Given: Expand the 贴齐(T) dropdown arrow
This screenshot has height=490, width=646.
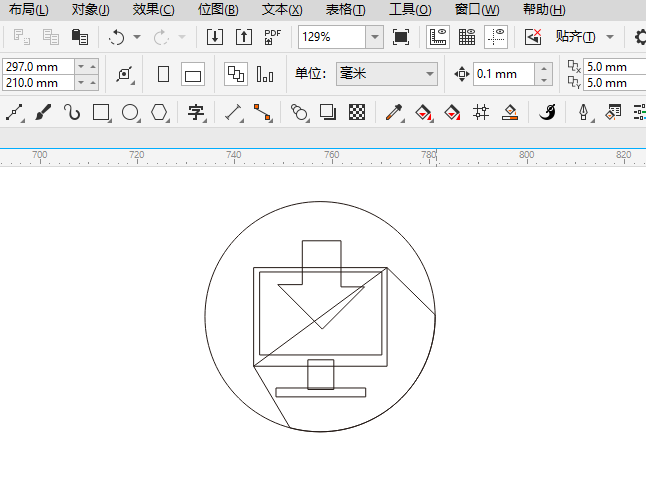Looking at the screenshot, I should tap(610, 37).
